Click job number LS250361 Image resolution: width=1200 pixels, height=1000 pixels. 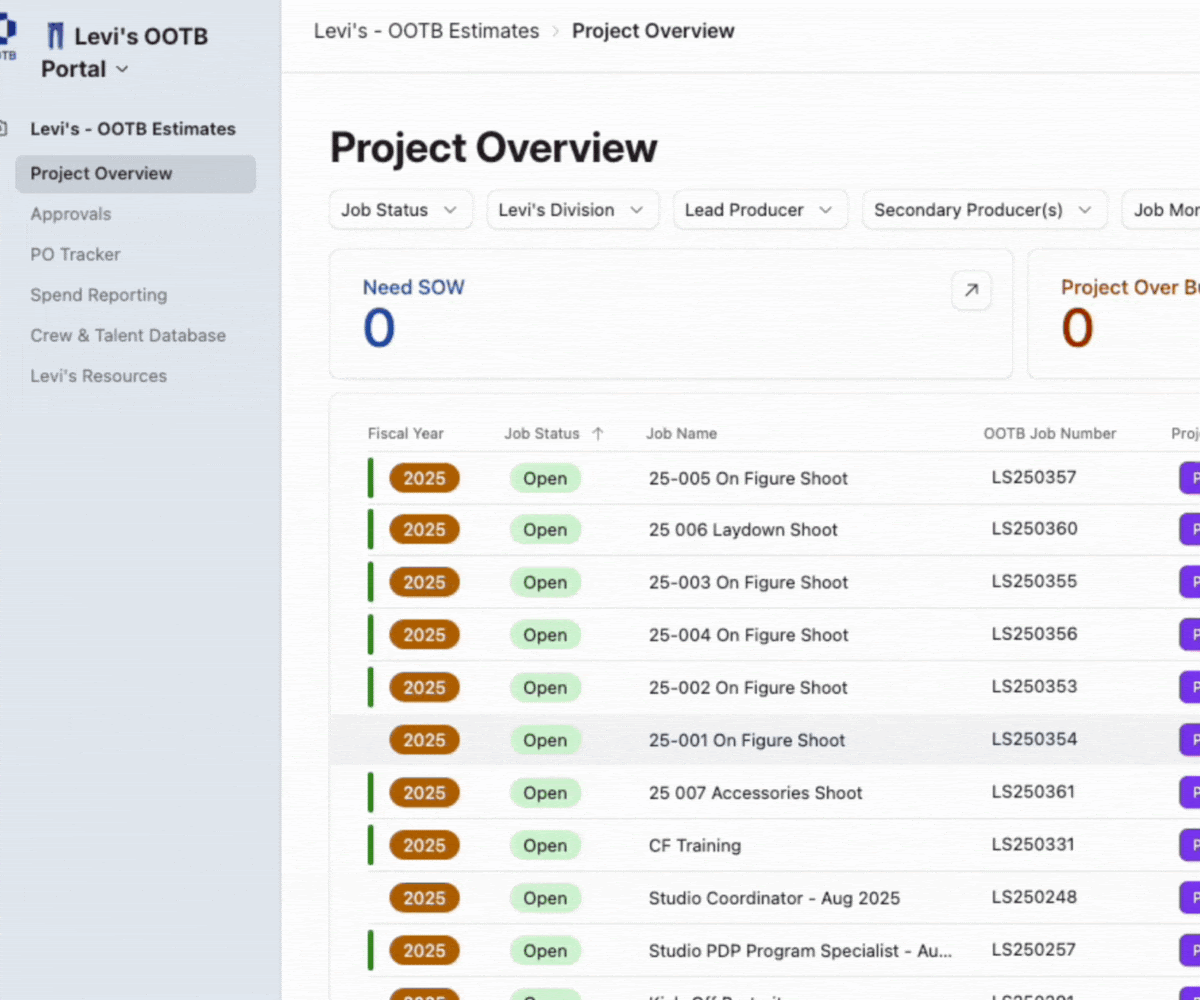point(1033,792)
